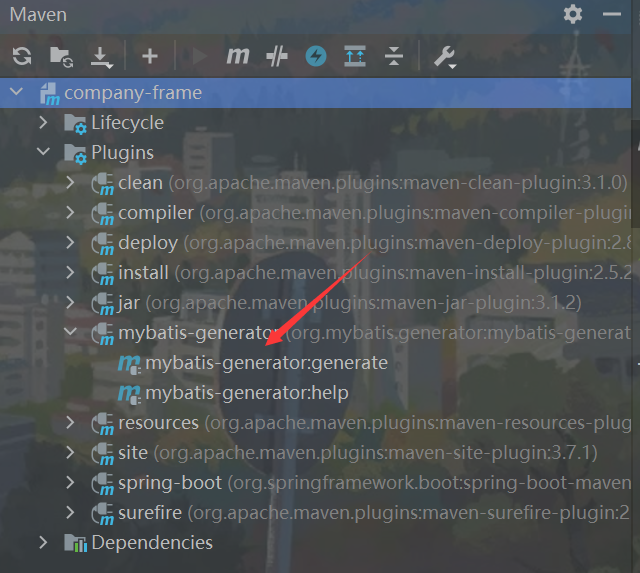Click the generate goal 'm' icon

tap(130, 364)
